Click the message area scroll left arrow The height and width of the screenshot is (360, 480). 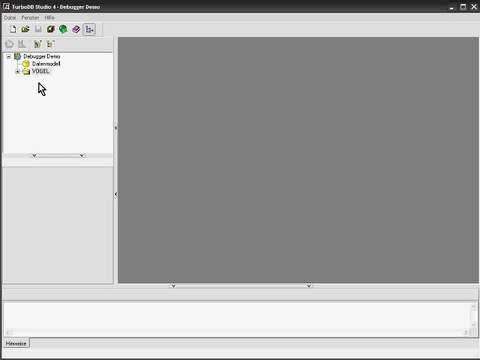[8, 332]
